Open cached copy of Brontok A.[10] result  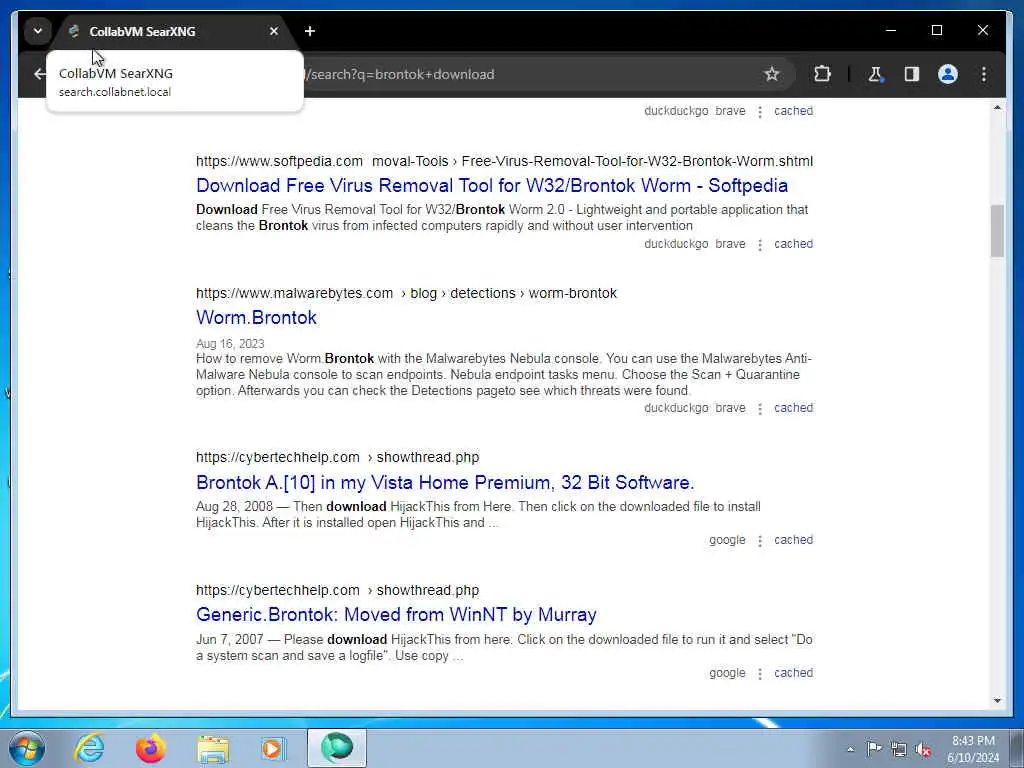[793, 540]
